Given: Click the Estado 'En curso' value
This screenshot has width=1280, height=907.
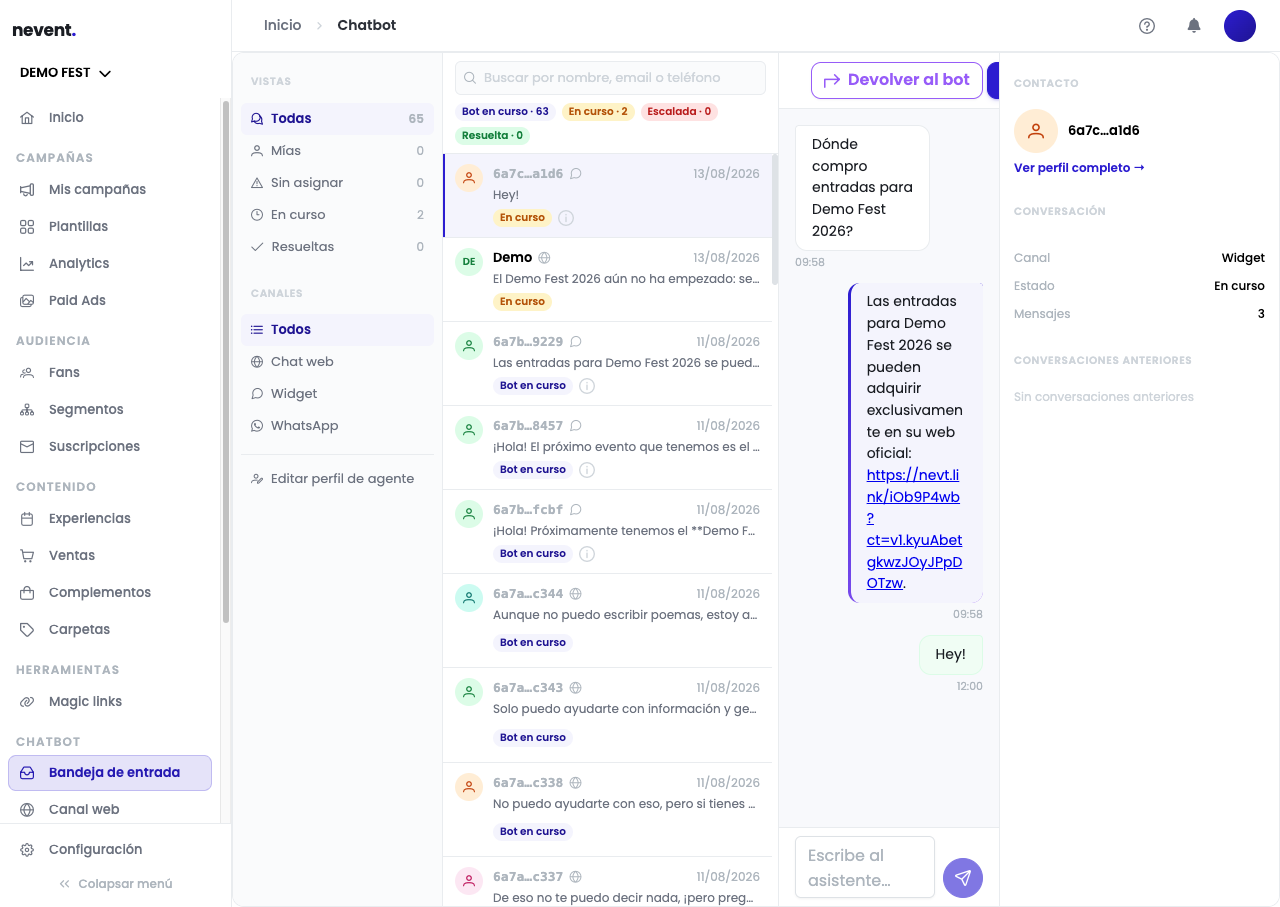Looking at the screenshot, I should pos(1239,286).
